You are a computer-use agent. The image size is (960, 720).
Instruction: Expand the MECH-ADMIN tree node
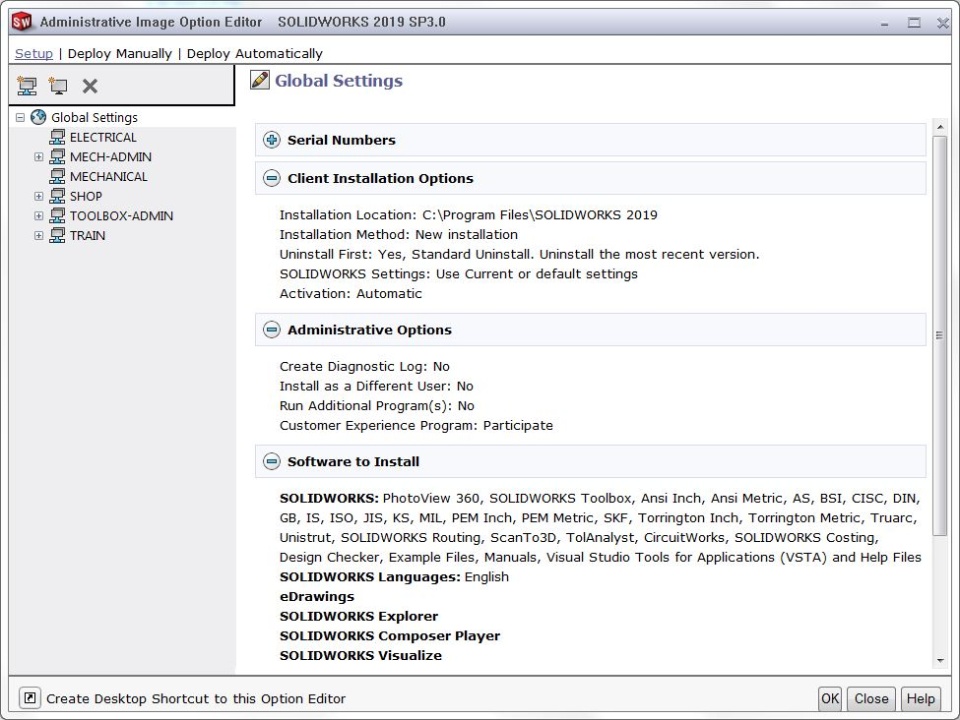coord(39,157)
